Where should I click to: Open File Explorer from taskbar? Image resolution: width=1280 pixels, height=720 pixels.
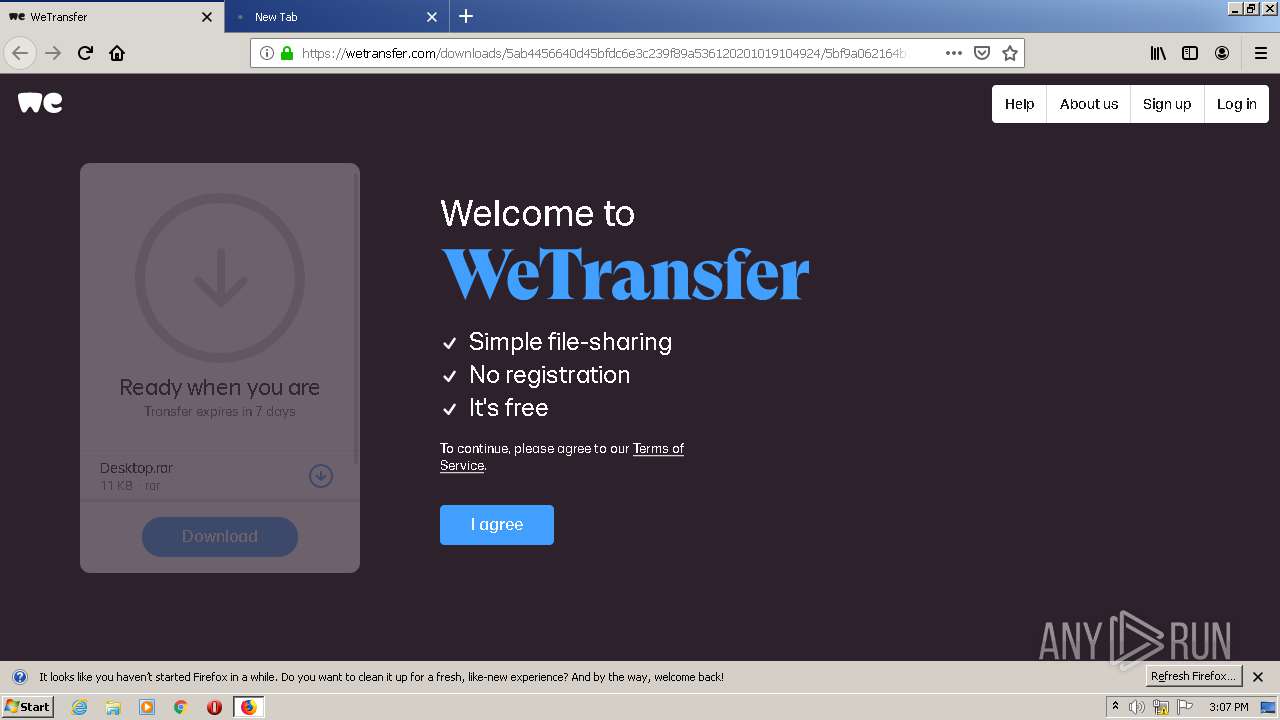coord(113,707)
